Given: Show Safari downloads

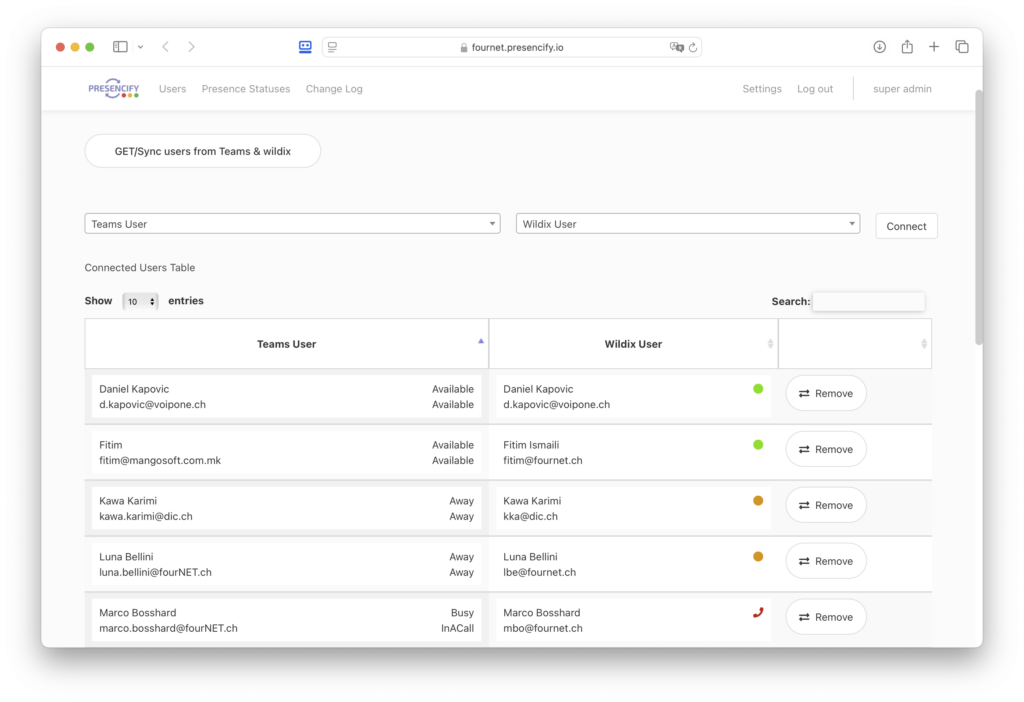Looking at the screenshot, I should [880, 47].
